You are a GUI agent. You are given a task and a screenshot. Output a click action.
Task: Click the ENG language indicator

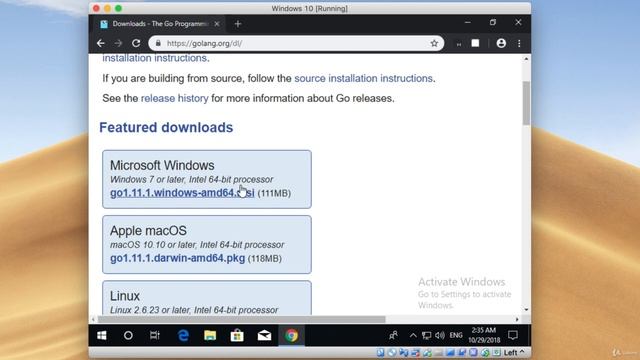(456, 336)
